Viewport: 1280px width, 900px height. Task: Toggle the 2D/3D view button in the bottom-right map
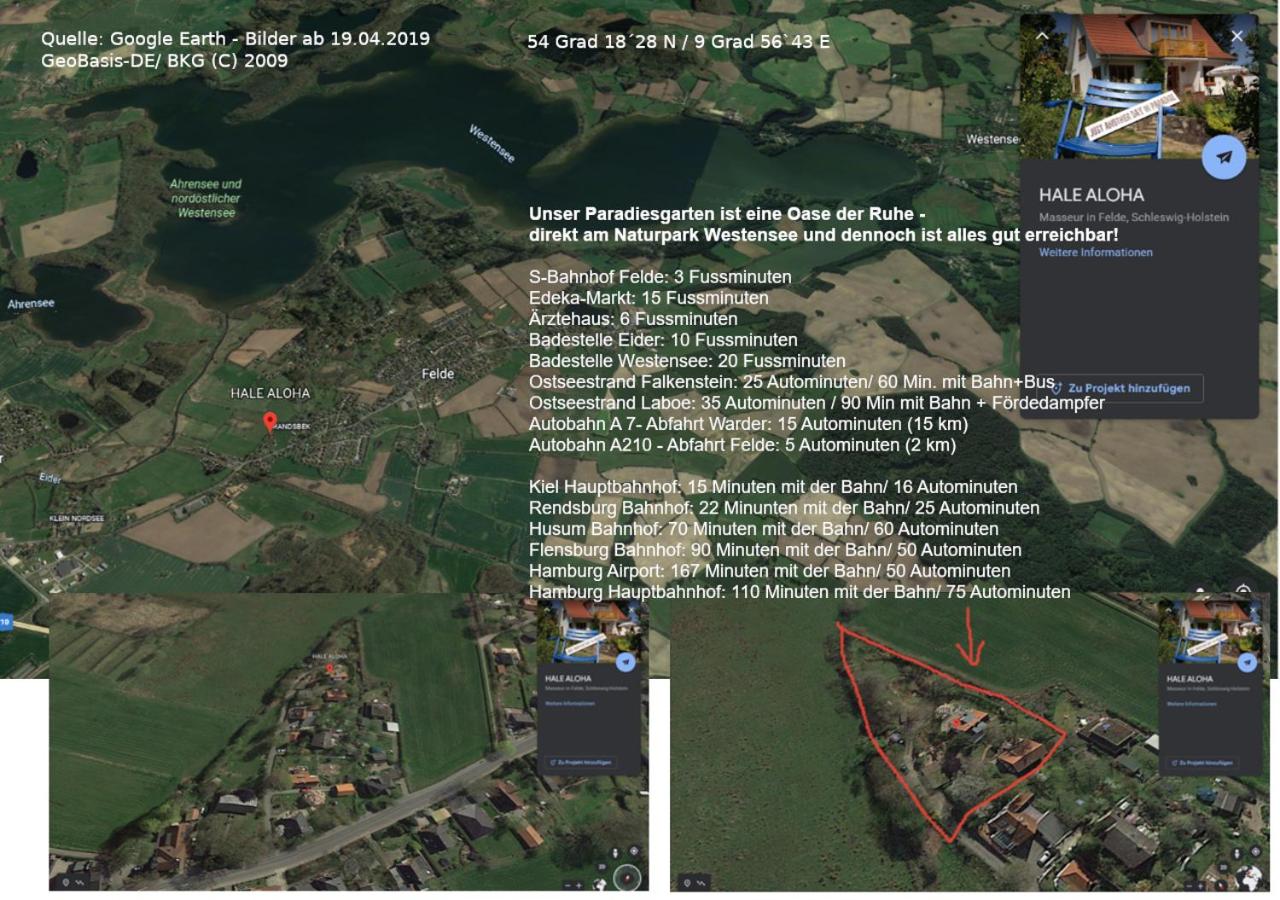point(1223,868)
